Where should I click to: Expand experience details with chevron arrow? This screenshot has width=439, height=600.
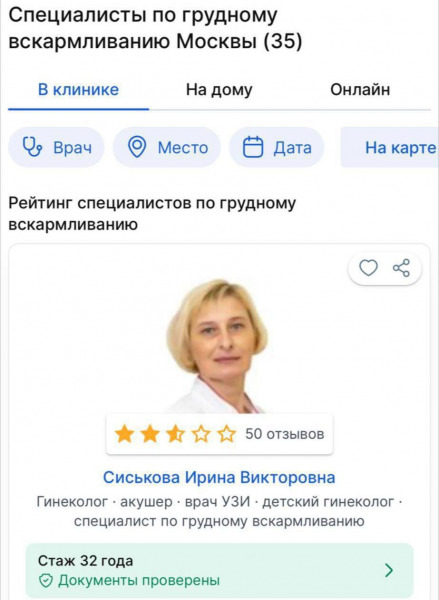pos(389,570)
